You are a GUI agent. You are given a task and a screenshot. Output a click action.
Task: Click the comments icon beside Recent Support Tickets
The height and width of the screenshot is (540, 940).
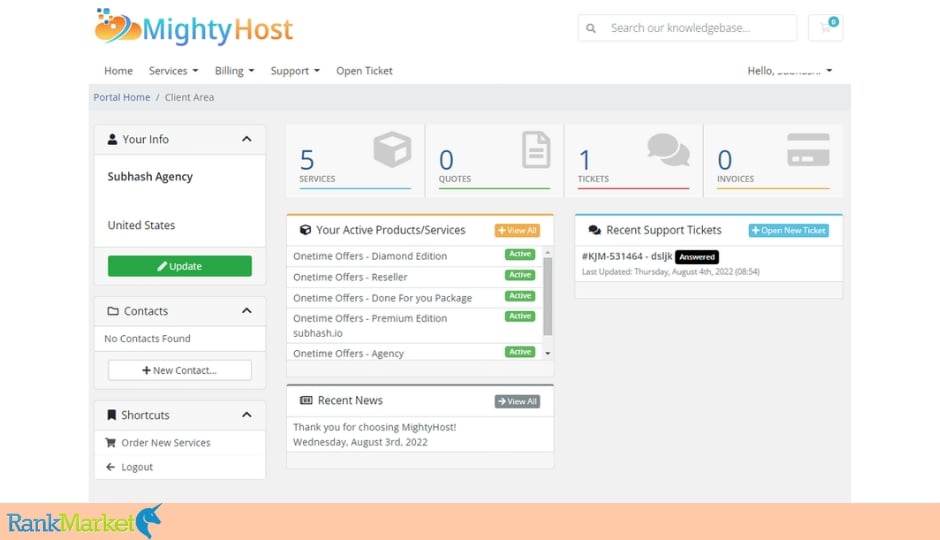[595, 230]
